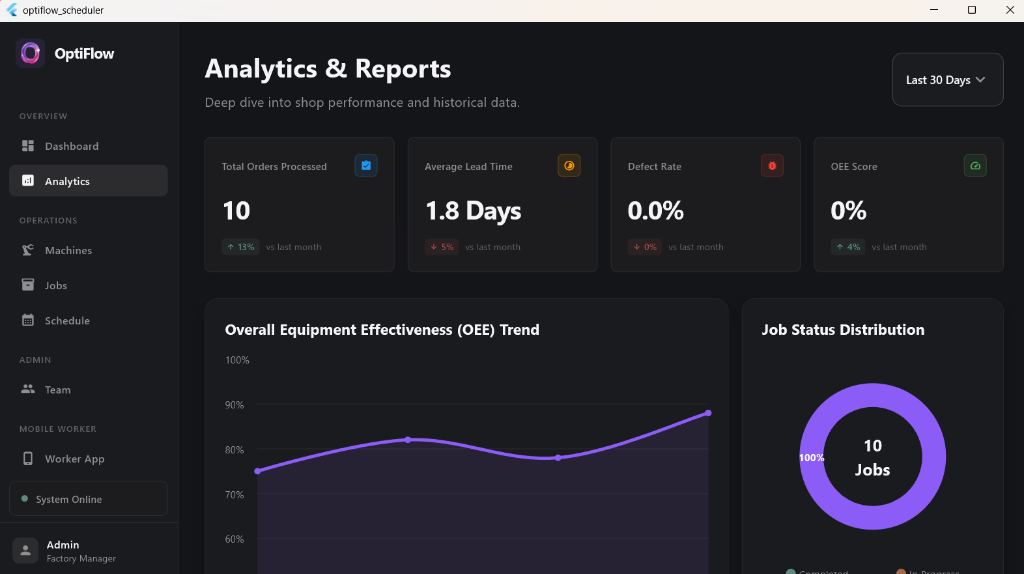1024x574 pixels.
Task: Click the green System Online status dot
Action: [x=25, y=498]
